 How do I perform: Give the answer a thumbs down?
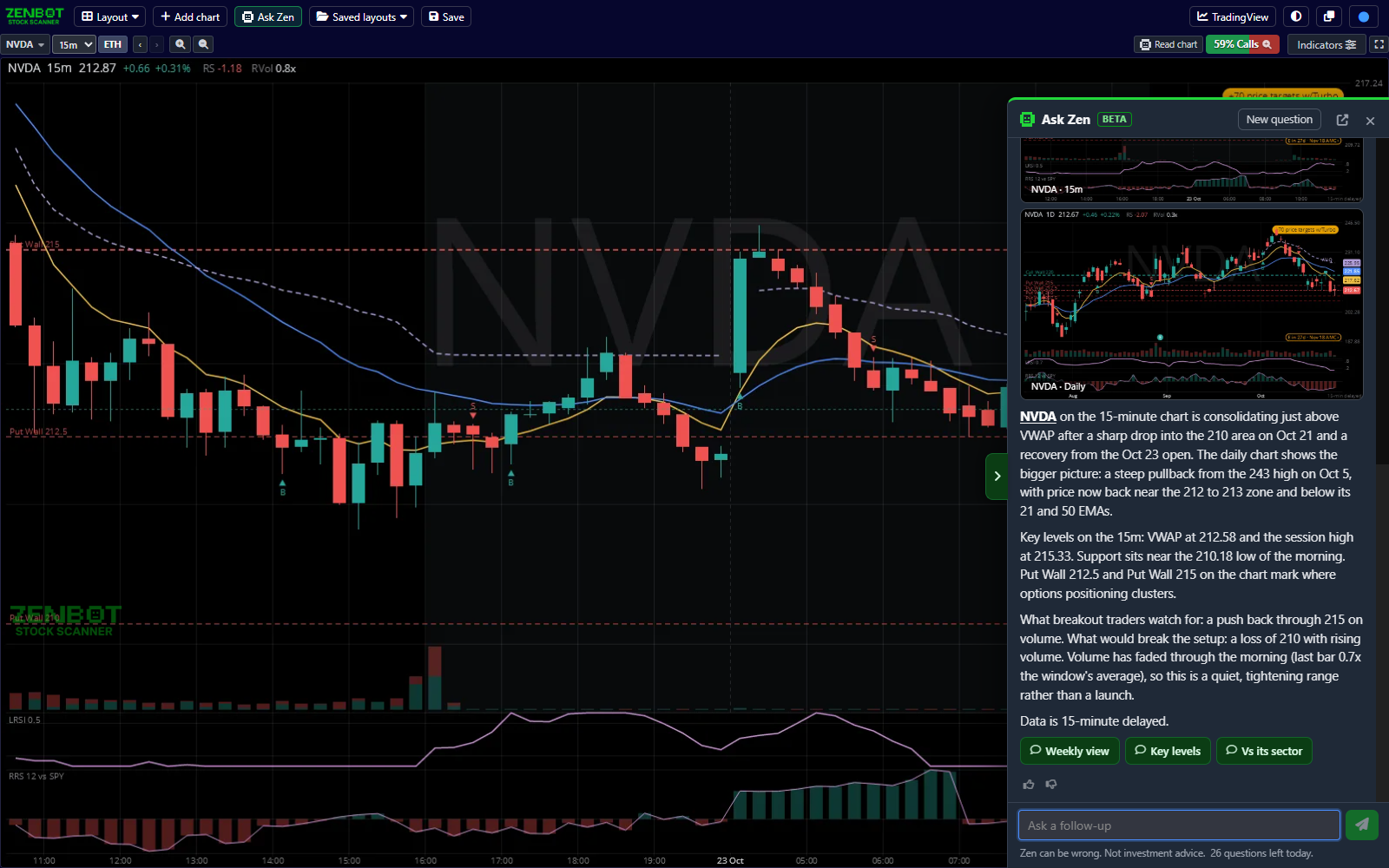1051,785
